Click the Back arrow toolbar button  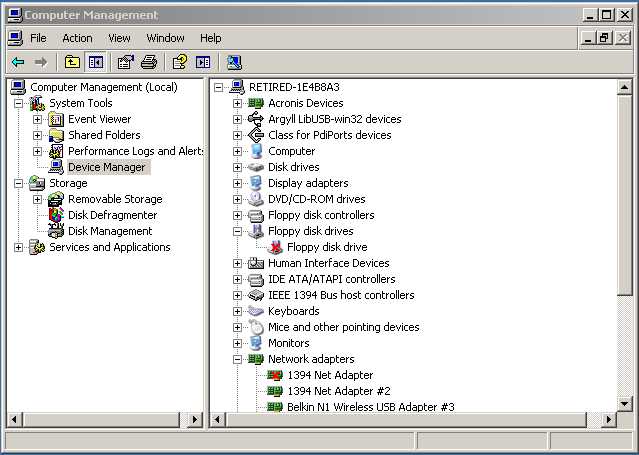18,62
